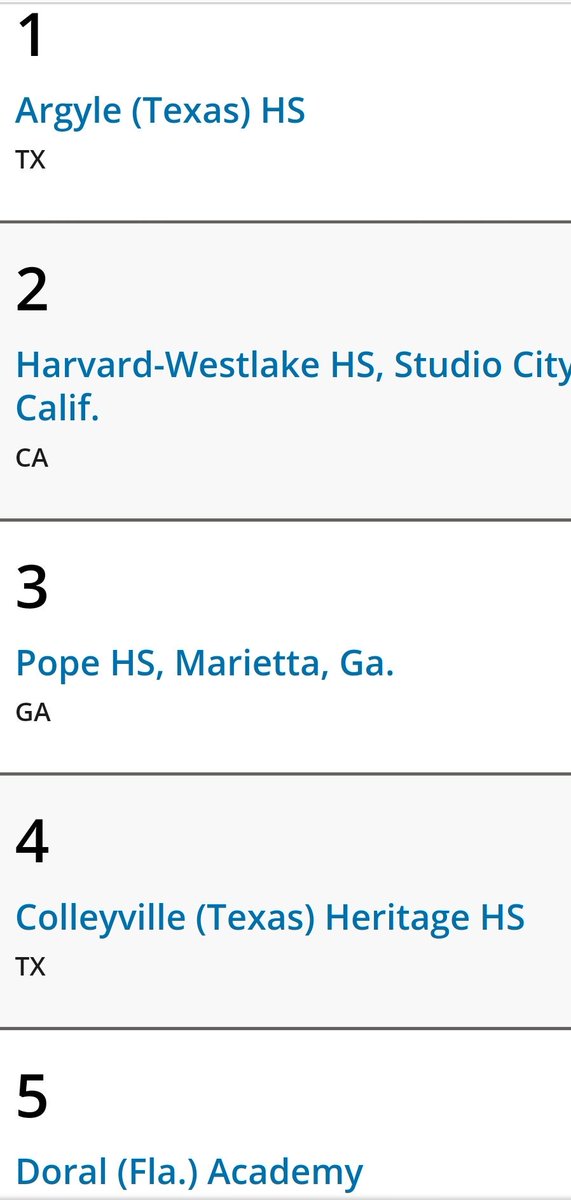Click the GA state label
The image size is (571, 1200).
33,713
